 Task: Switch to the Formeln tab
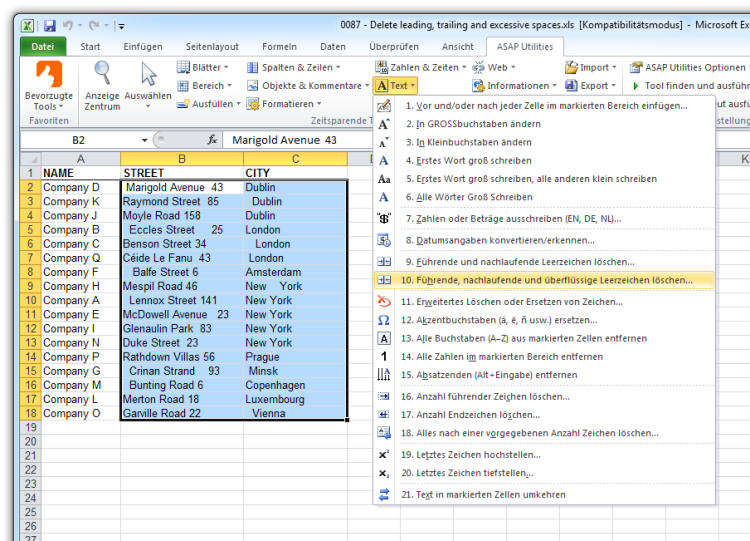279,46
